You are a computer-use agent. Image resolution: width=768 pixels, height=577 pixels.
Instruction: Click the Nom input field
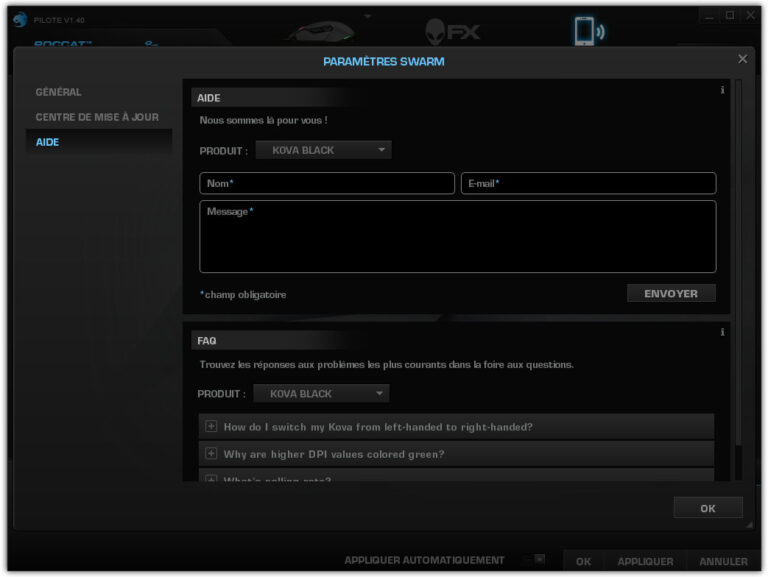327,184
